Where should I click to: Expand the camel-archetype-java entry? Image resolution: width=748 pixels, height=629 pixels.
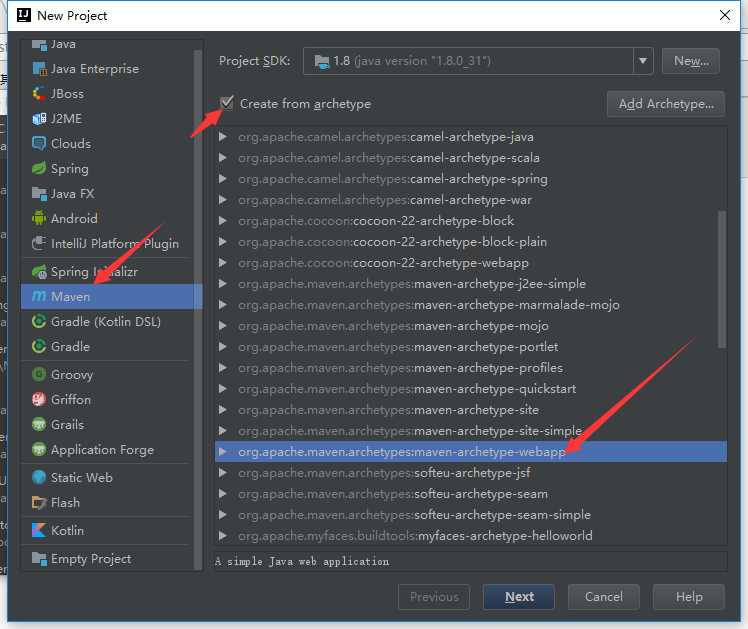222,137
